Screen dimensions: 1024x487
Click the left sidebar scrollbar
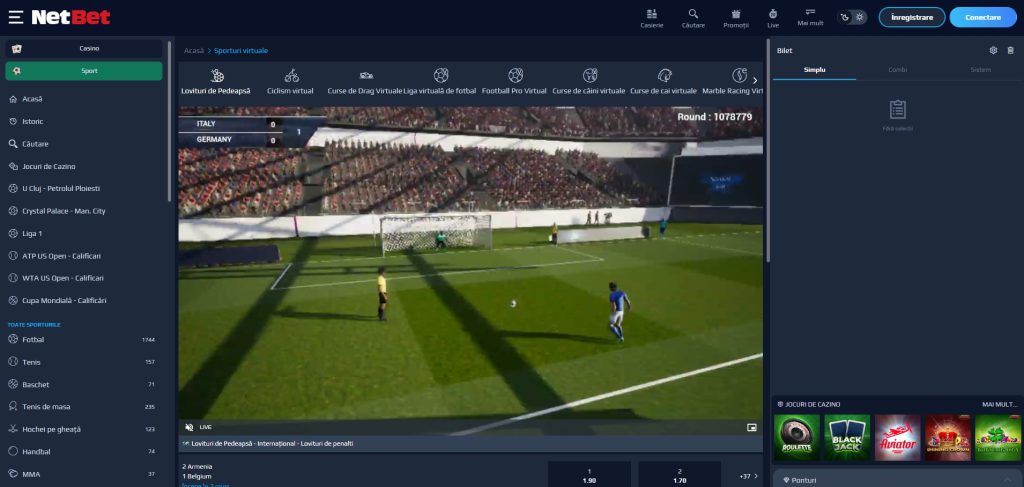(x=169, y=121)
